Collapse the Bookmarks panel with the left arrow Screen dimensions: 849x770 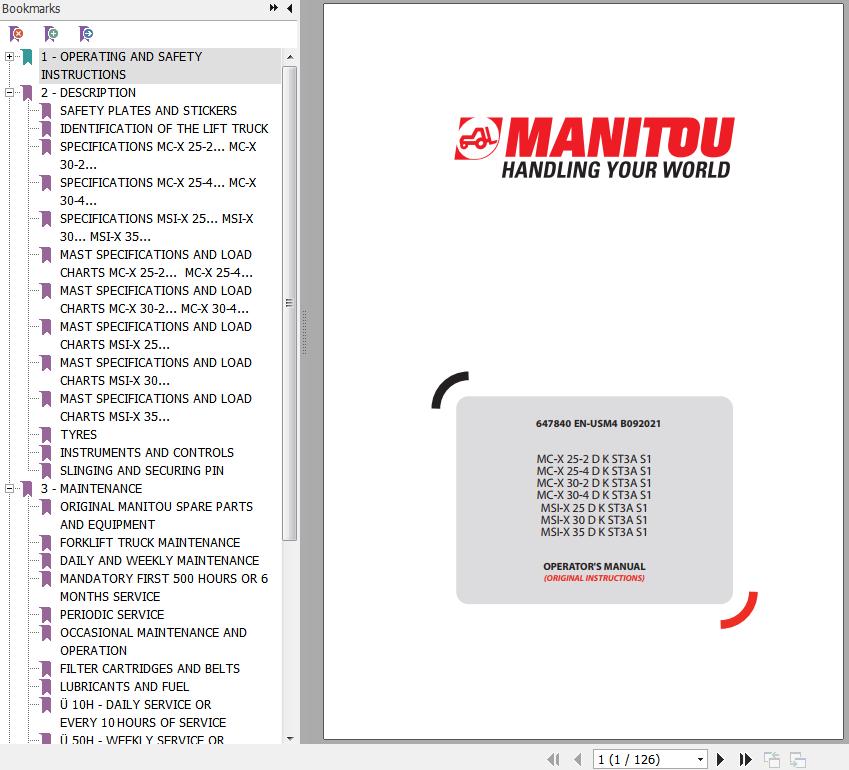tap(290, 8)
